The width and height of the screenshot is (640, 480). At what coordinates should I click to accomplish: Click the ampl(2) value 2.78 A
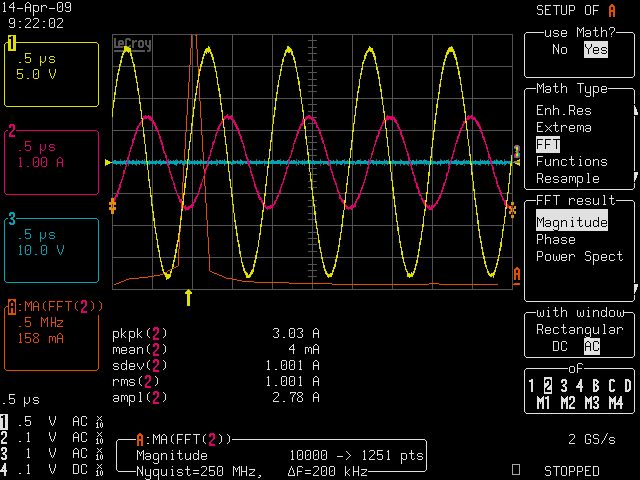296,398
